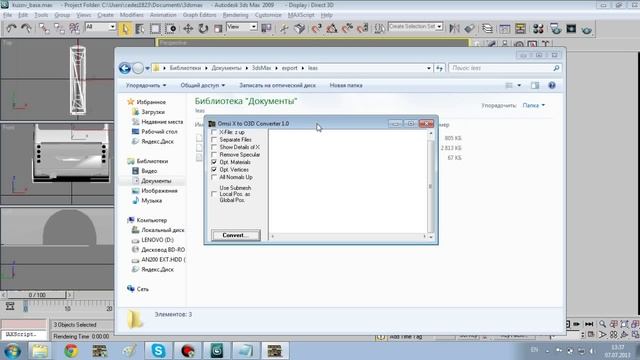Open the Material Editor icon

coord(538,28)
